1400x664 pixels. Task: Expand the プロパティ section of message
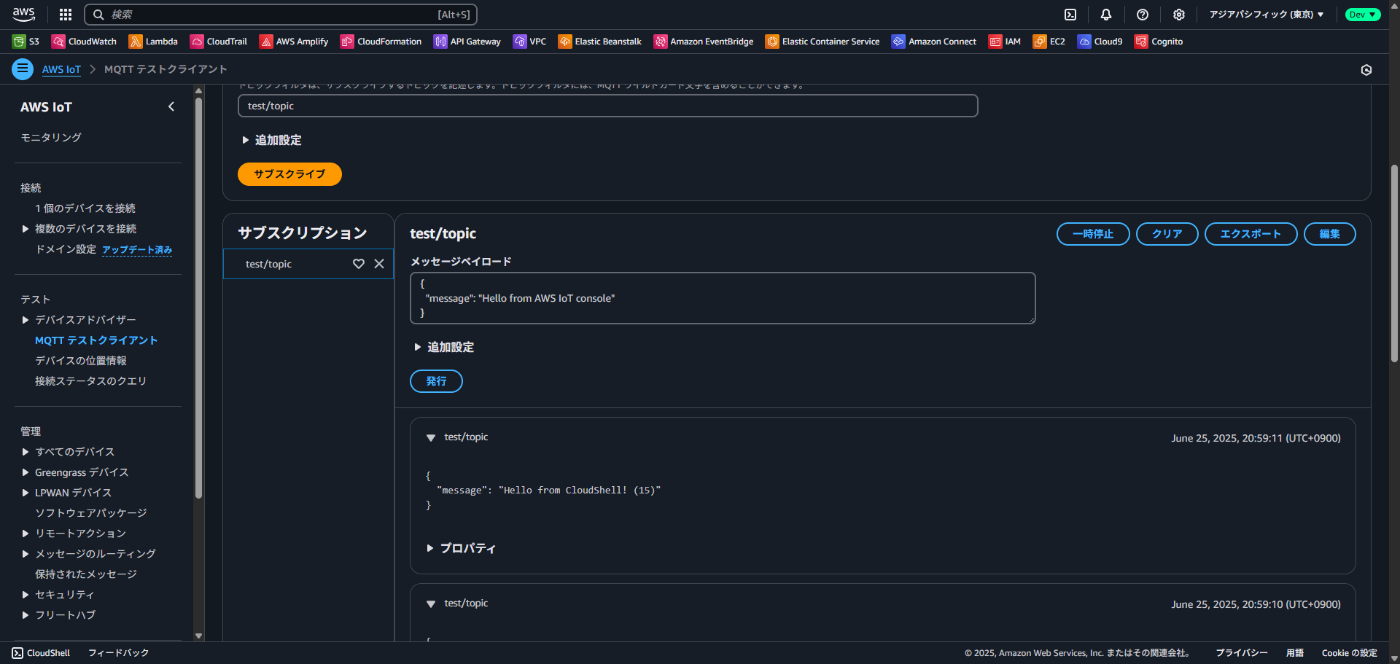461,548
